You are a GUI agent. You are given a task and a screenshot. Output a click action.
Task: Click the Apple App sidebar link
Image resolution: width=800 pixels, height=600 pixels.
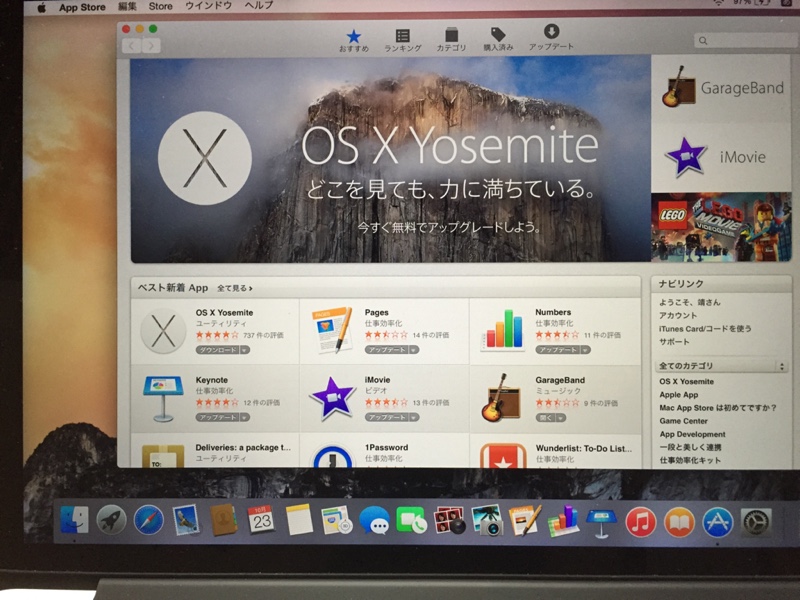tap(679, 395)
